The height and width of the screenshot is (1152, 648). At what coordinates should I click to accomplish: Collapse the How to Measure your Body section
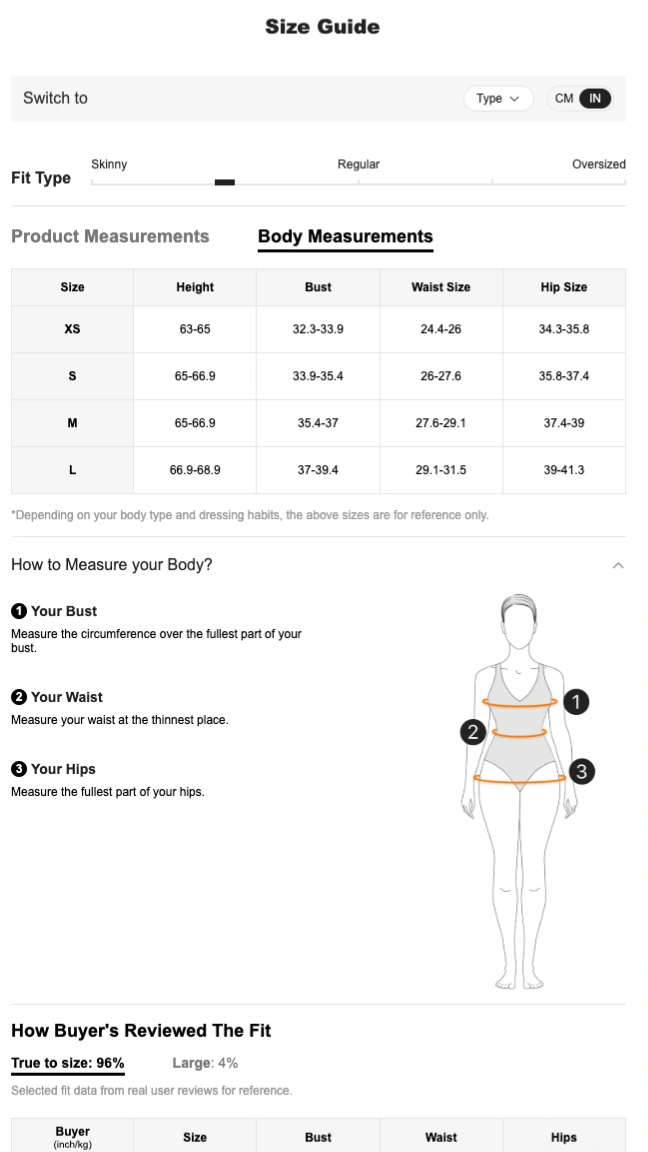(x=618, y=565)
